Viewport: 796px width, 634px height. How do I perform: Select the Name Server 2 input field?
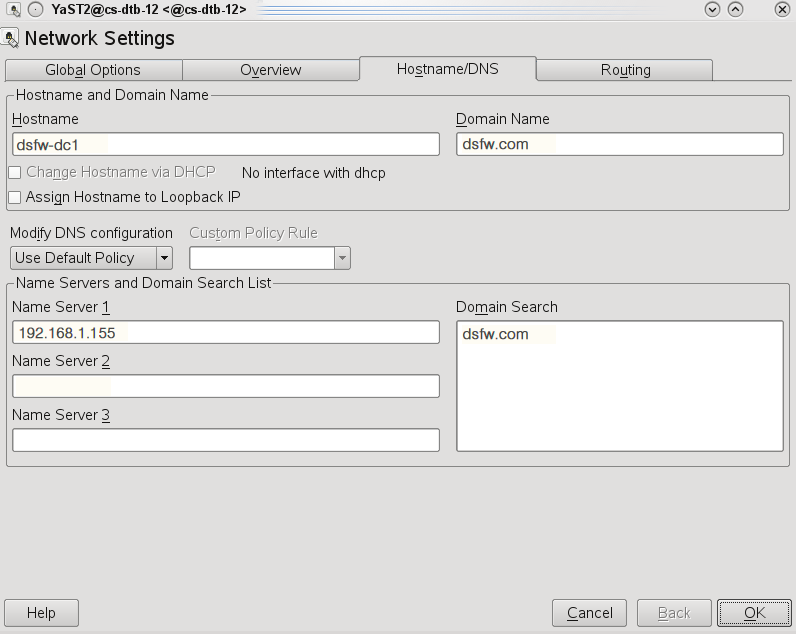[225, 386]
